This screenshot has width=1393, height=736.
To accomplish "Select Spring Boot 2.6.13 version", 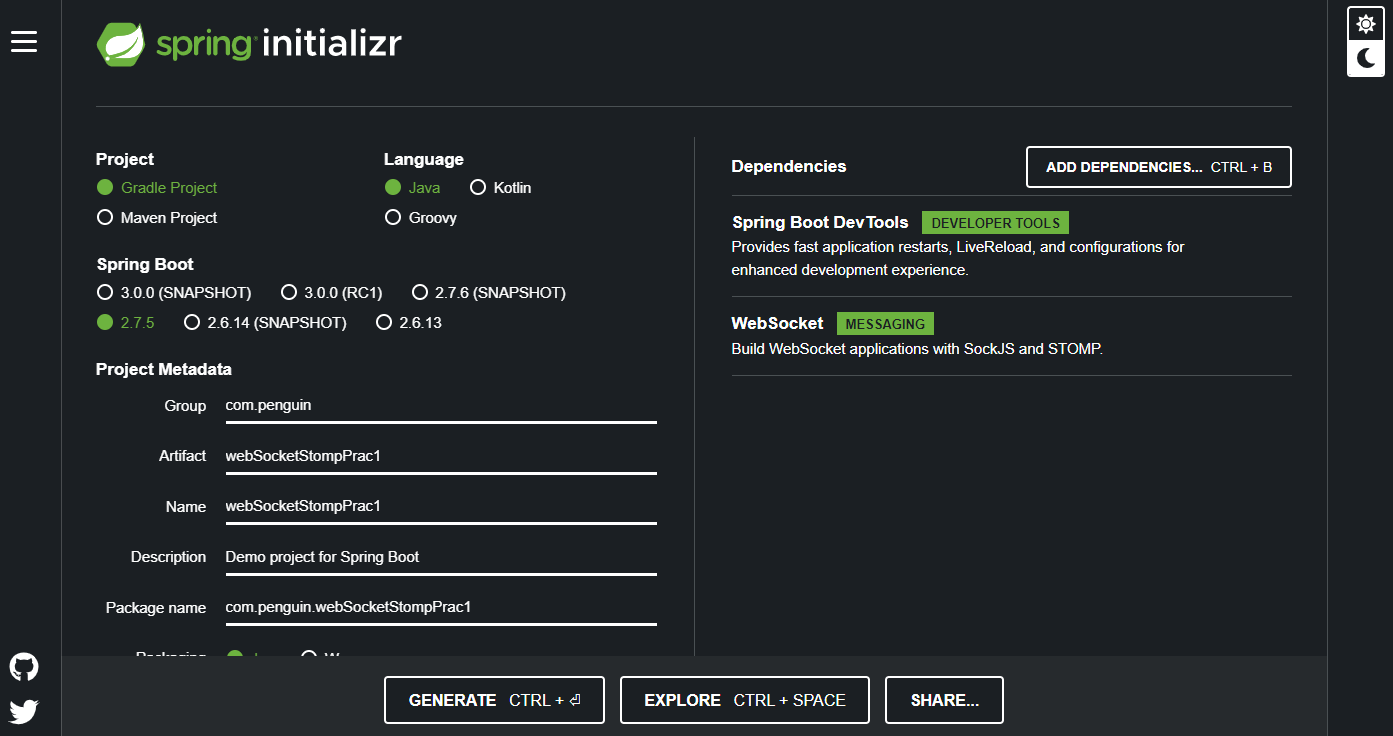I will pos(408,323).
